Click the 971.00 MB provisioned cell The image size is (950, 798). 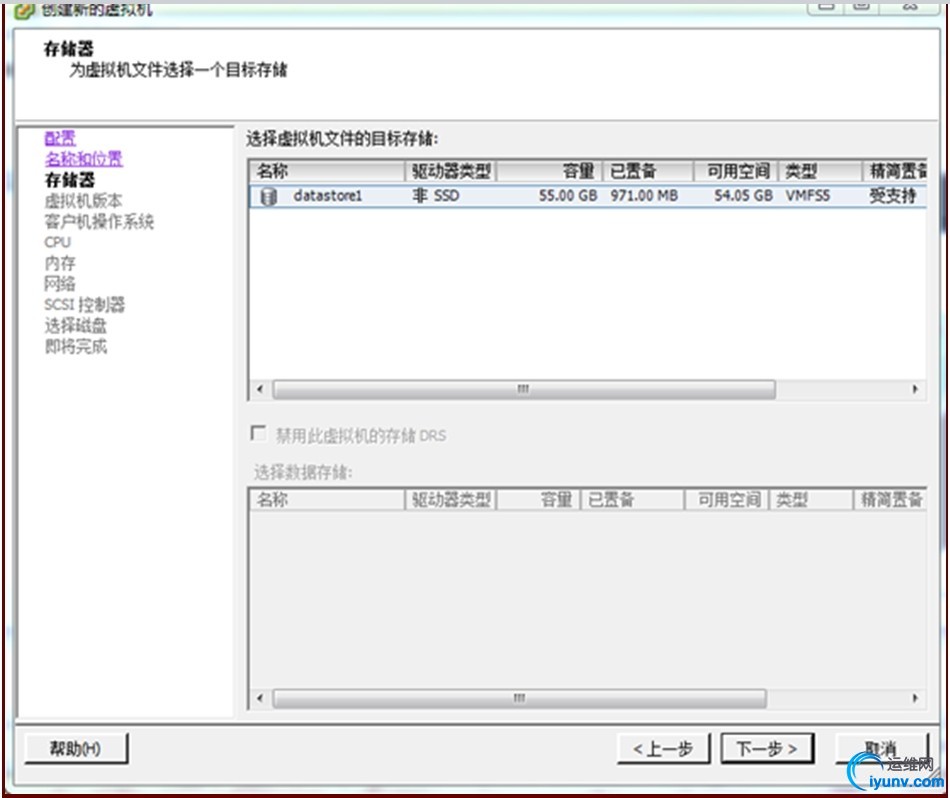coord(644,196)
